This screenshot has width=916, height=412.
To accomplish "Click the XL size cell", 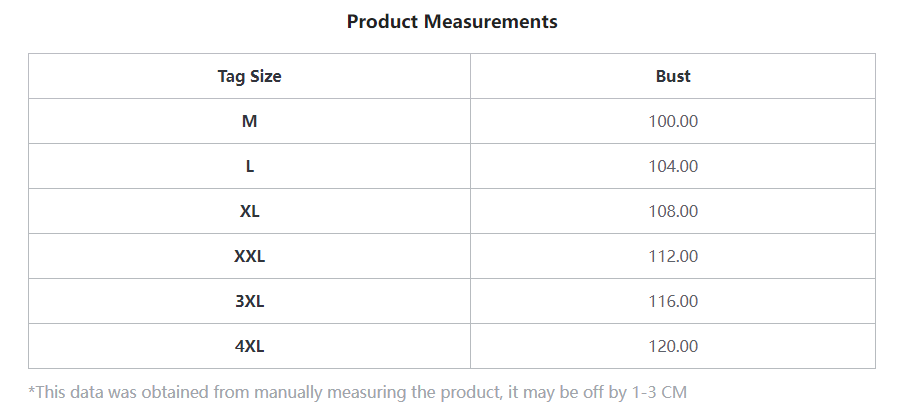I will point(249,211).
